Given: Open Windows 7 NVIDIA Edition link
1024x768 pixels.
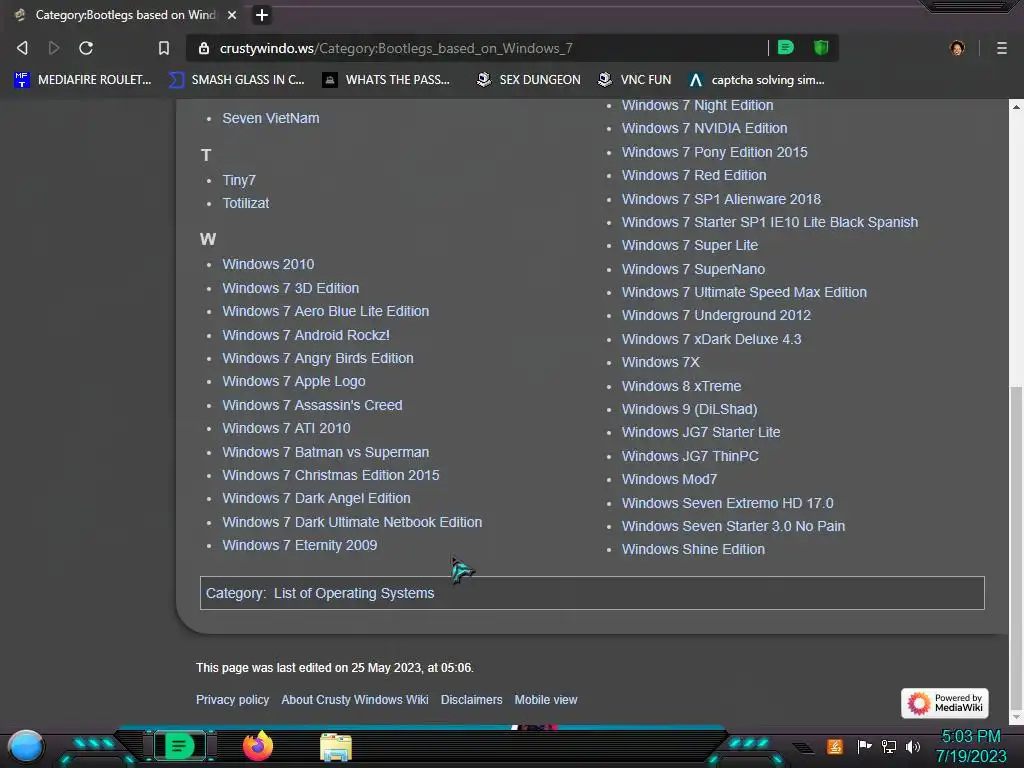Looking at the screenshot, I should point(704,129).
